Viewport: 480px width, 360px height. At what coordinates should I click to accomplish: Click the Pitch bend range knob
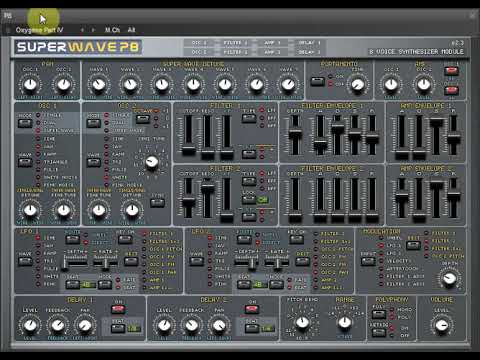345,322
